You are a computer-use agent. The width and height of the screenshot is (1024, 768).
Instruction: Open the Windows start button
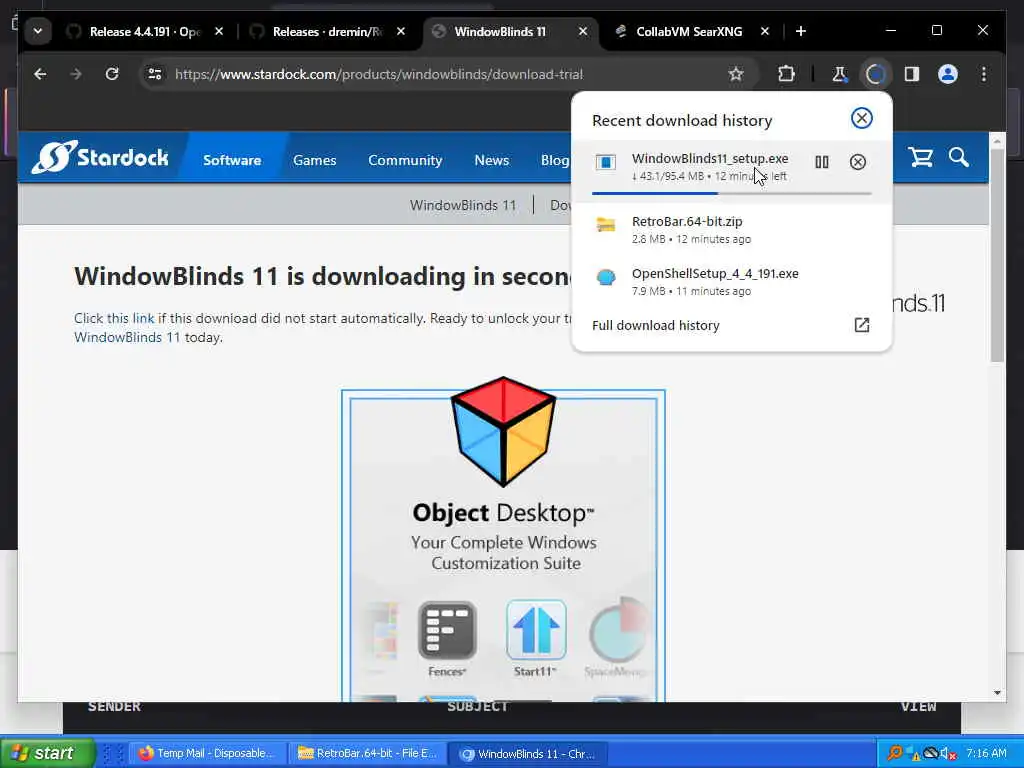click(47, 753)
